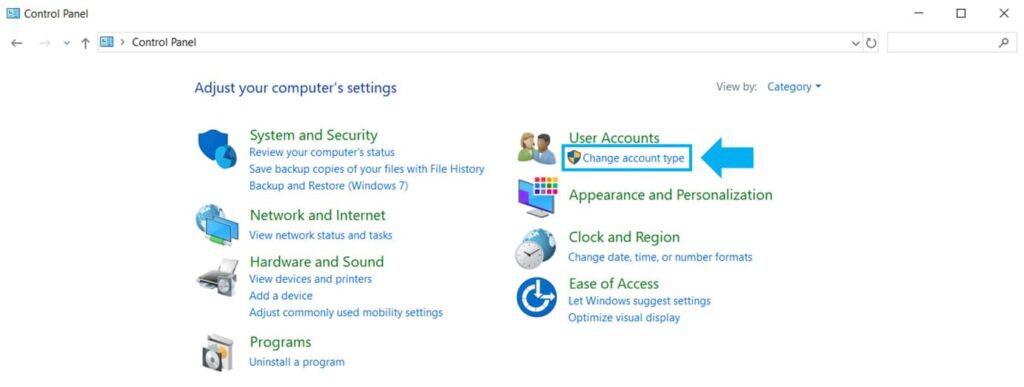Open the Appearance and Personalization monitor icon
This screenshot has height=387, width=1024.
[537, 196]
